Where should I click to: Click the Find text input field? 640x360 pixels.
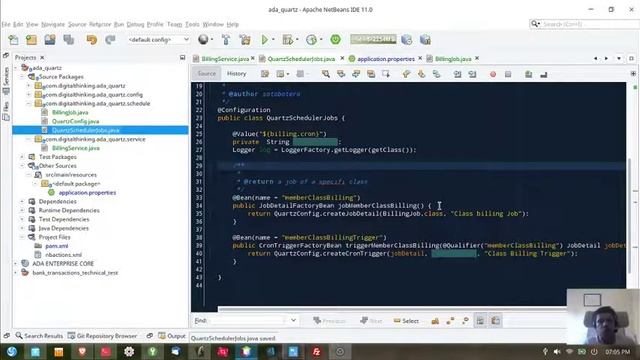tap(247, 321)
